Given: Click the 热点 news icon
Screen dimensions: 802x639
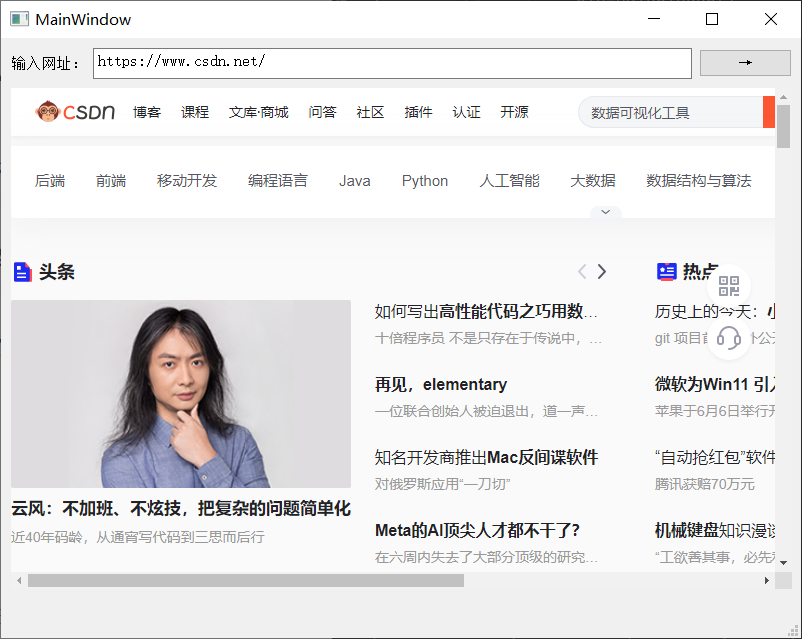Looking at the screenshot, I should point(666,272).
